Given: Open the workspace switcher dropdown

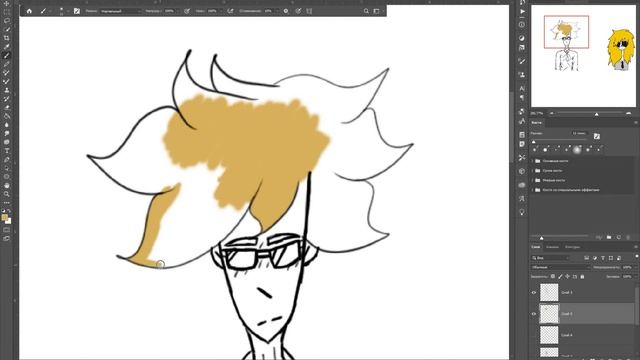Looking at the screenshot, I should tap(376, 11).
